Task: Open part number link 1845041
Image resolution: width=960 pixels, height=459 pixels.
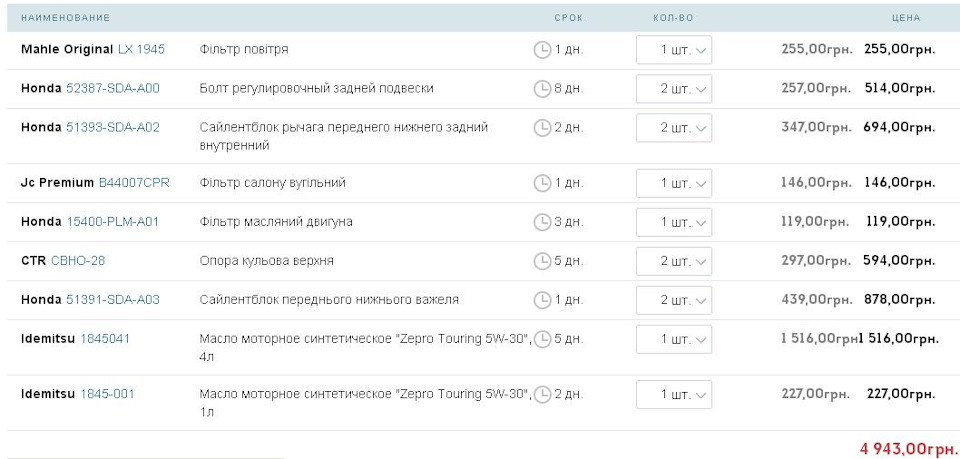Action: click(x=105, y=338)
